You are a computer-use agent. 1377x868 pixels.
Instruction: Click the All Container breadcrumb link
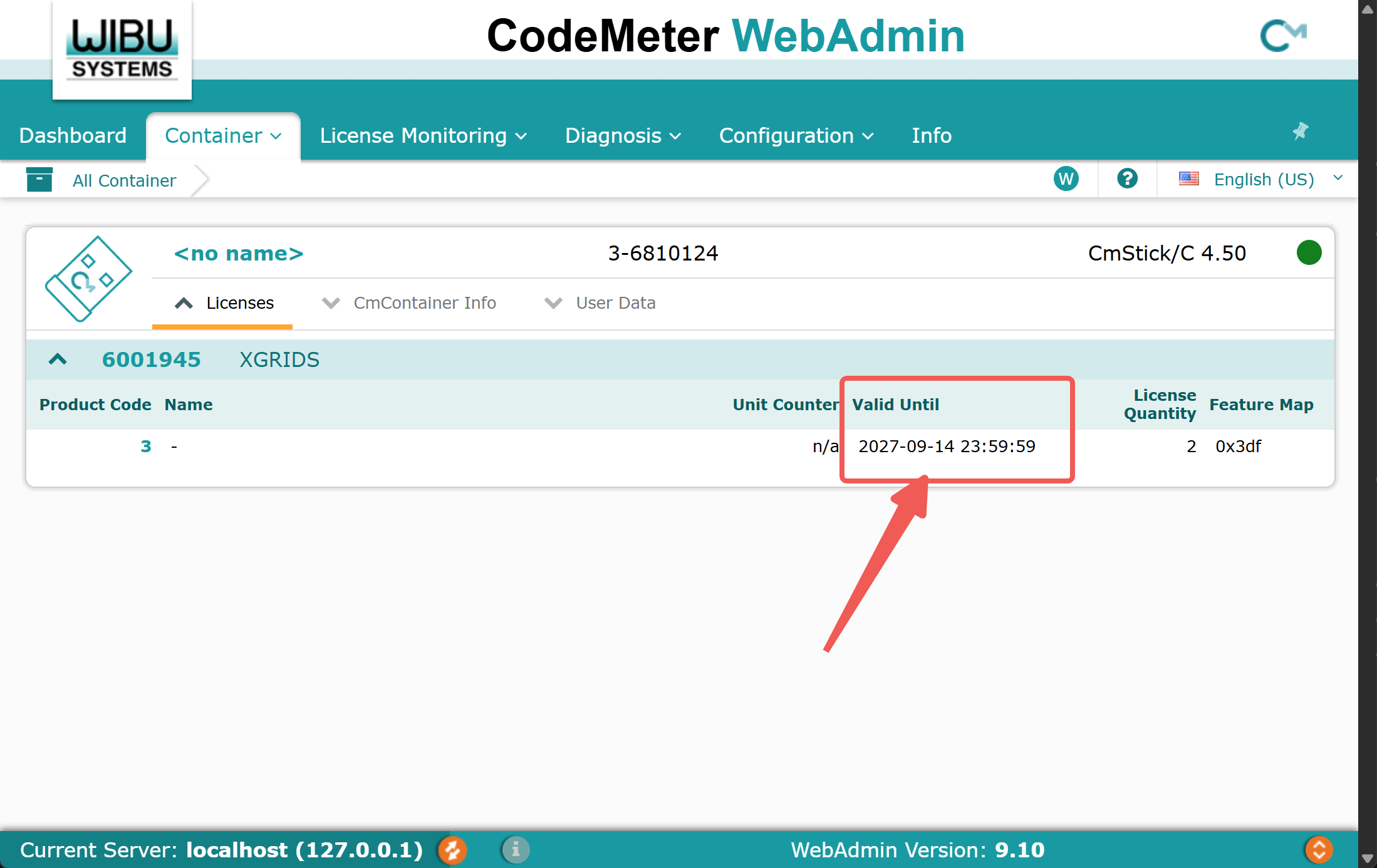pos(124,181)
